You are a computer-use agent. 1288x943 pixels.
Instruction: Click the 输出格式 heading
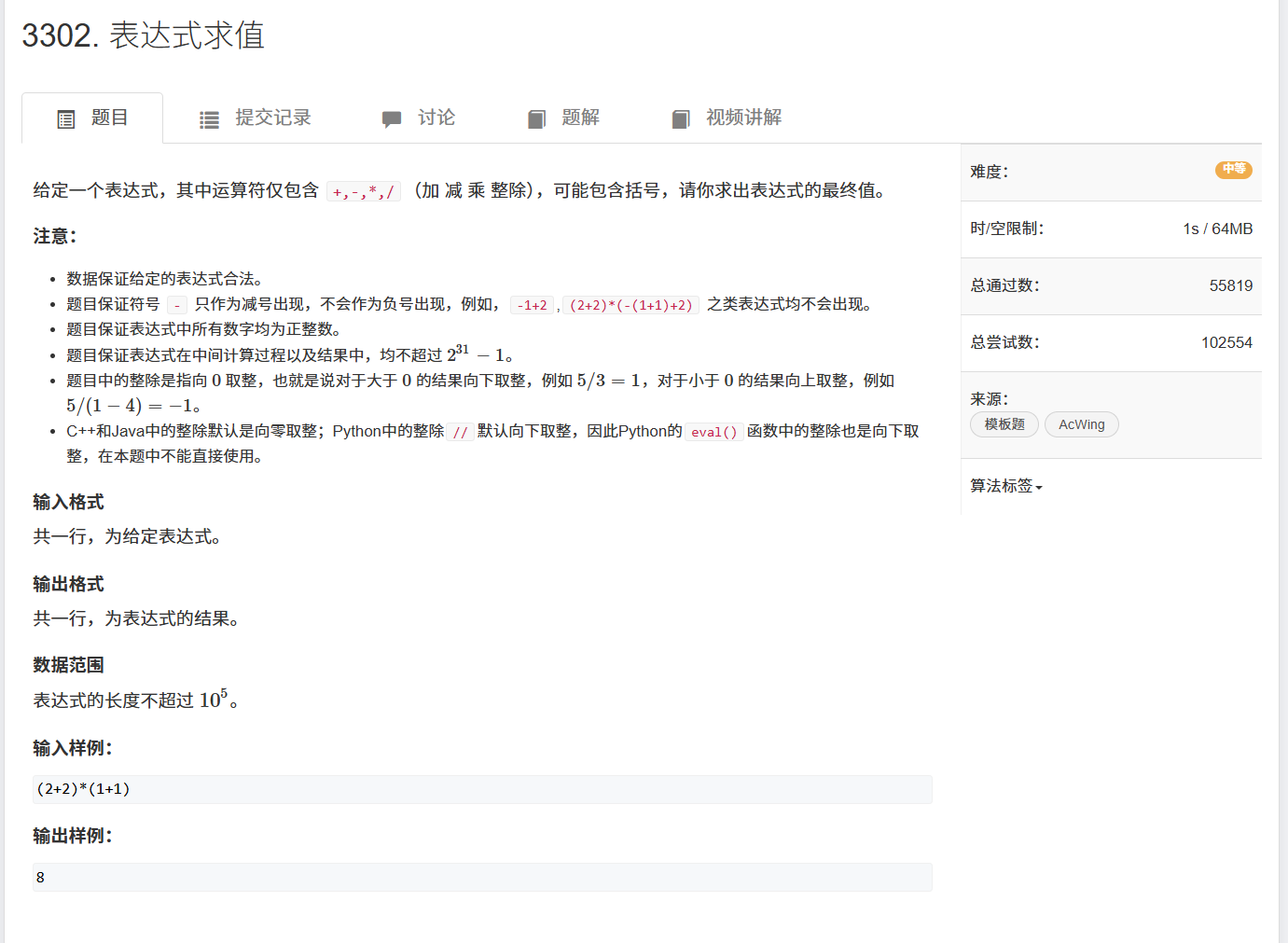point(69,584)
